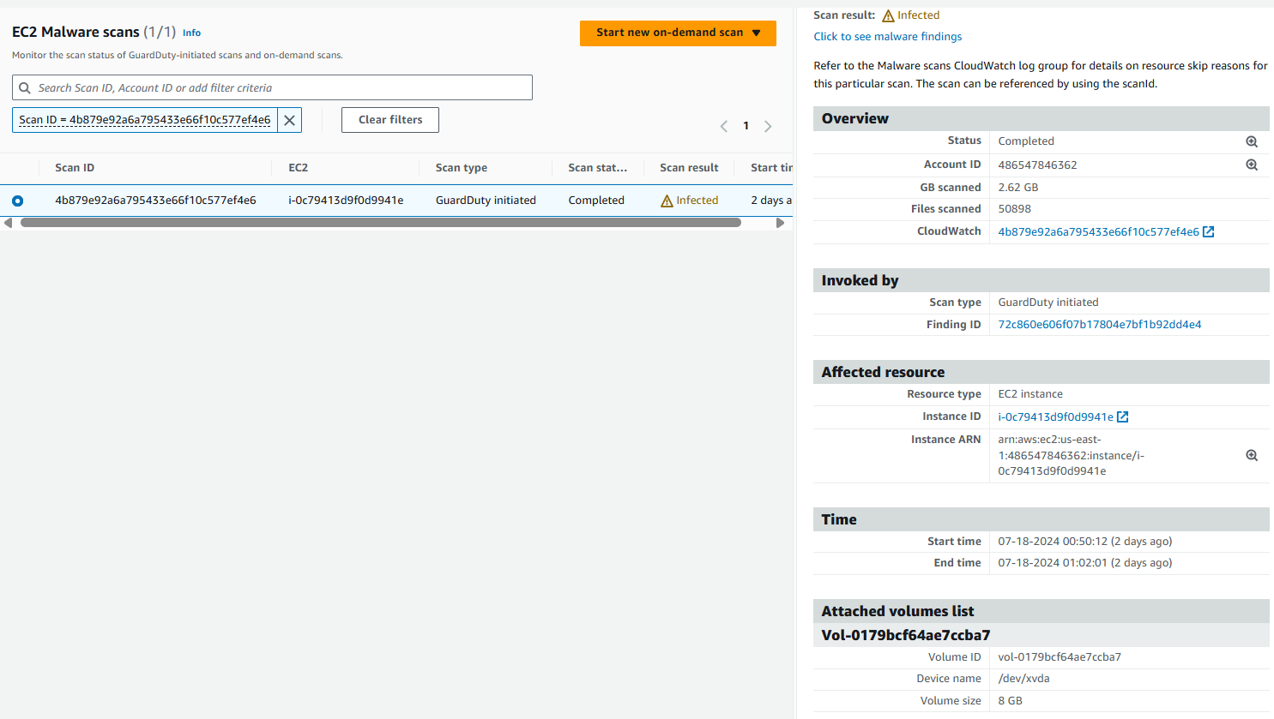The height and width of the screenshot is (719, 1274).
Task: Click the Scan status column header
Action: click(598, 168)
